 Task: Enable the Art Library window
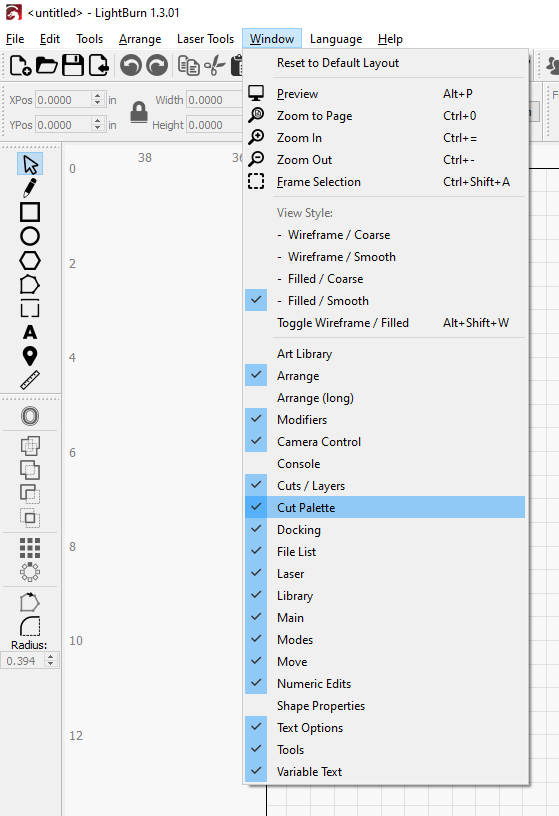tap(385, 354)
